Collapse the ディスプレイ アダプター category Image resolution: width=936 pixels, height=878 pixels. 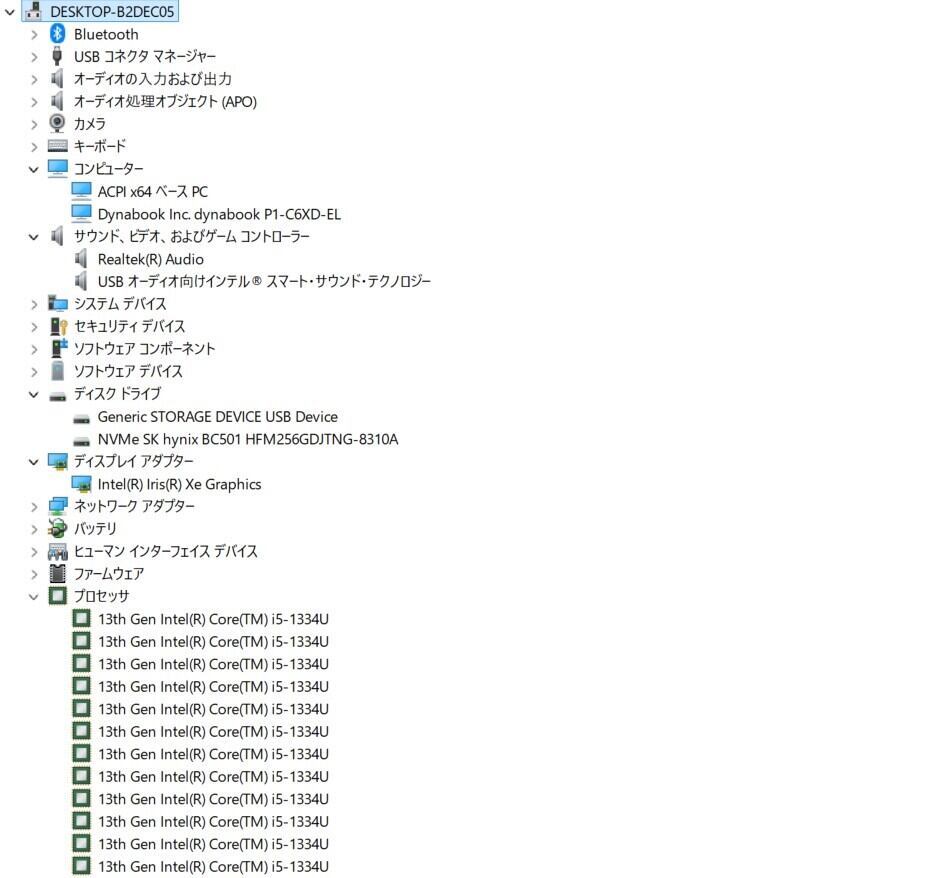33,462
